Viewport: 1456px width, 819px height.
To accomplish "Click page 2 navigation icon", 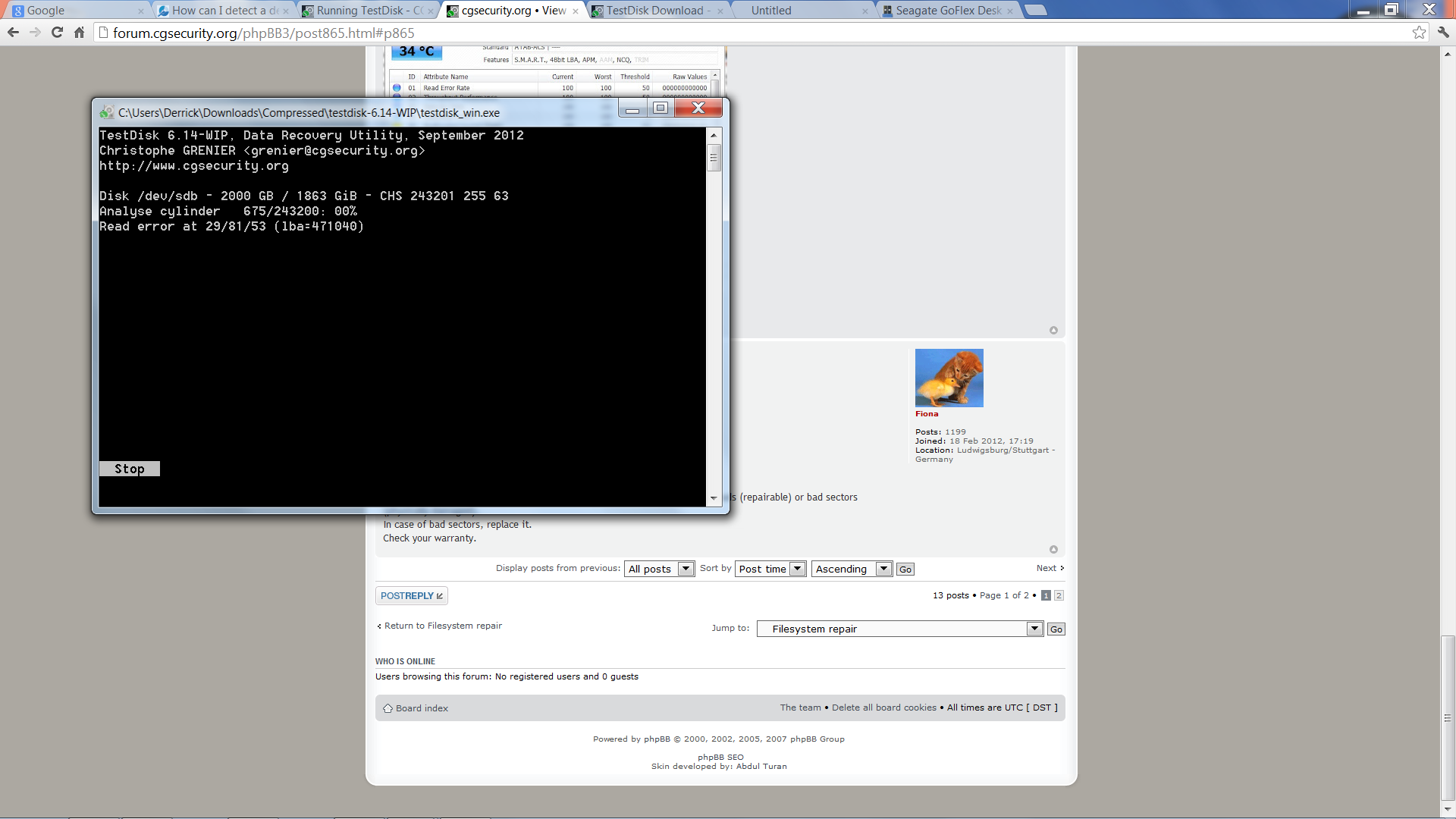I will coord(1058,594).
